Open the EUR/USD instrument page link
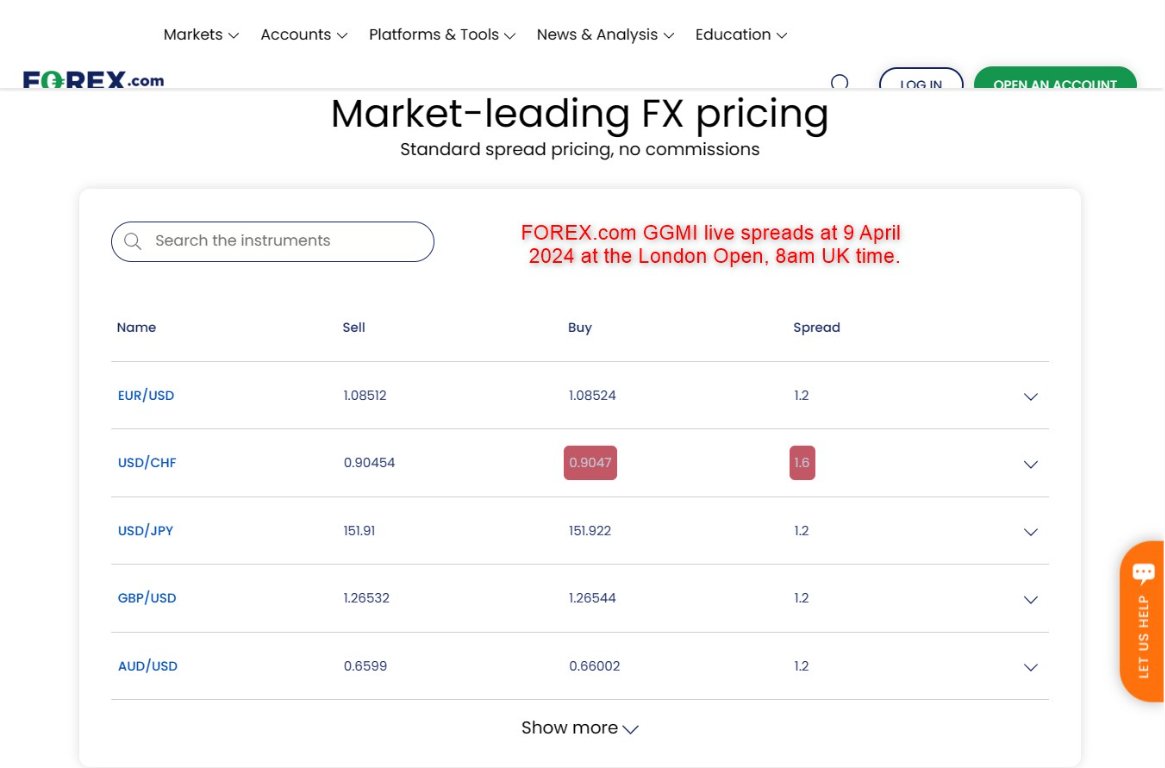1165x768 pixels. tap(146, 395)
